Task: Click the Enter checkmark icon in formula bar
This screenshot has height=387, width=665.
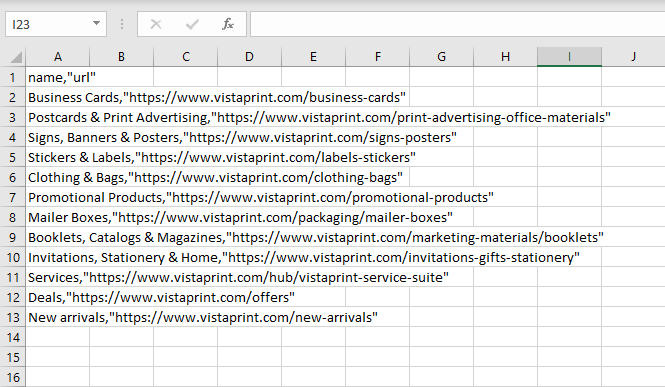Action: (x=192, y=24)
